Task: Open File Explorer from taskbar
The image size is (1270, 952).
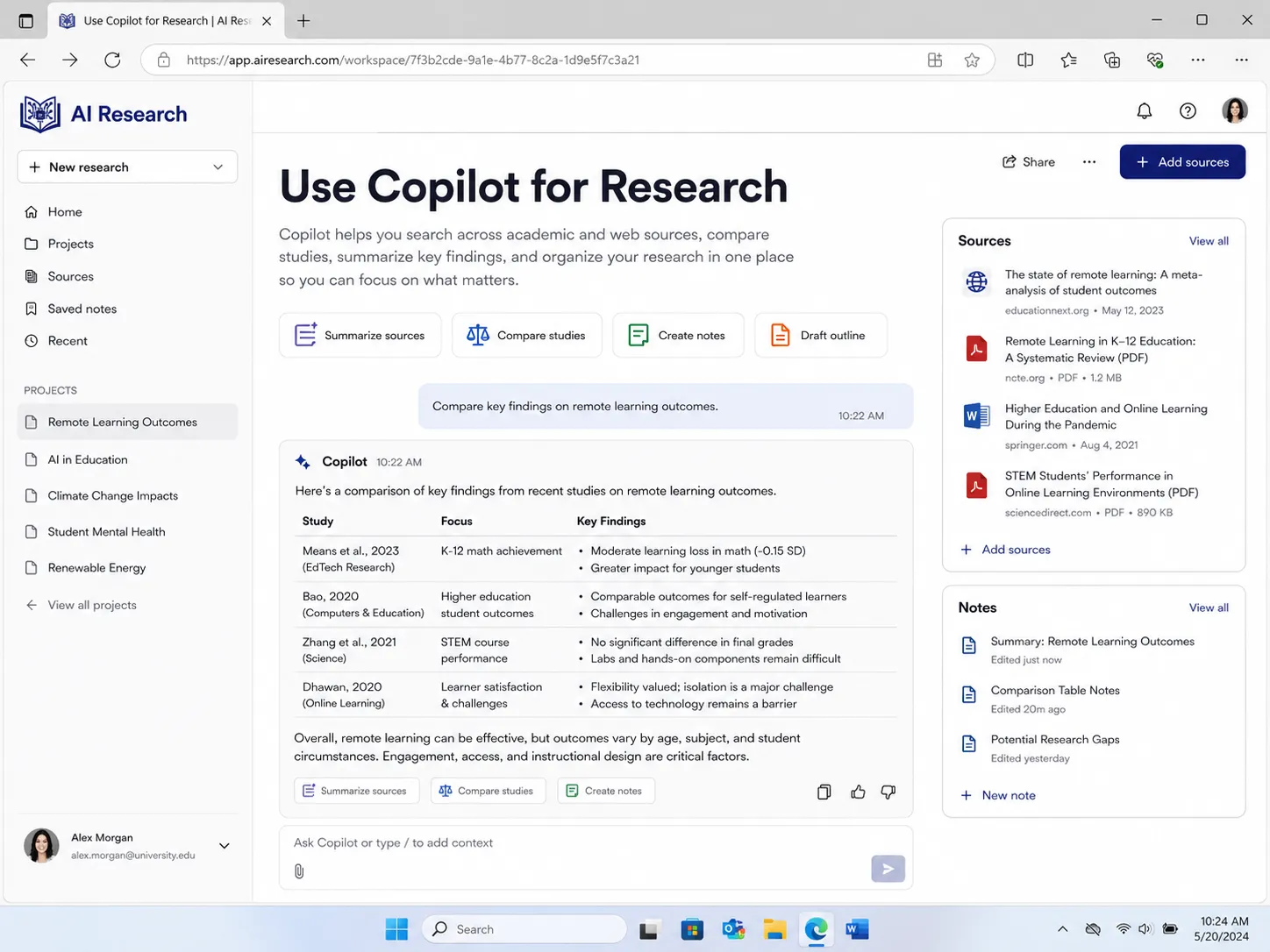Action: (774, 929)
